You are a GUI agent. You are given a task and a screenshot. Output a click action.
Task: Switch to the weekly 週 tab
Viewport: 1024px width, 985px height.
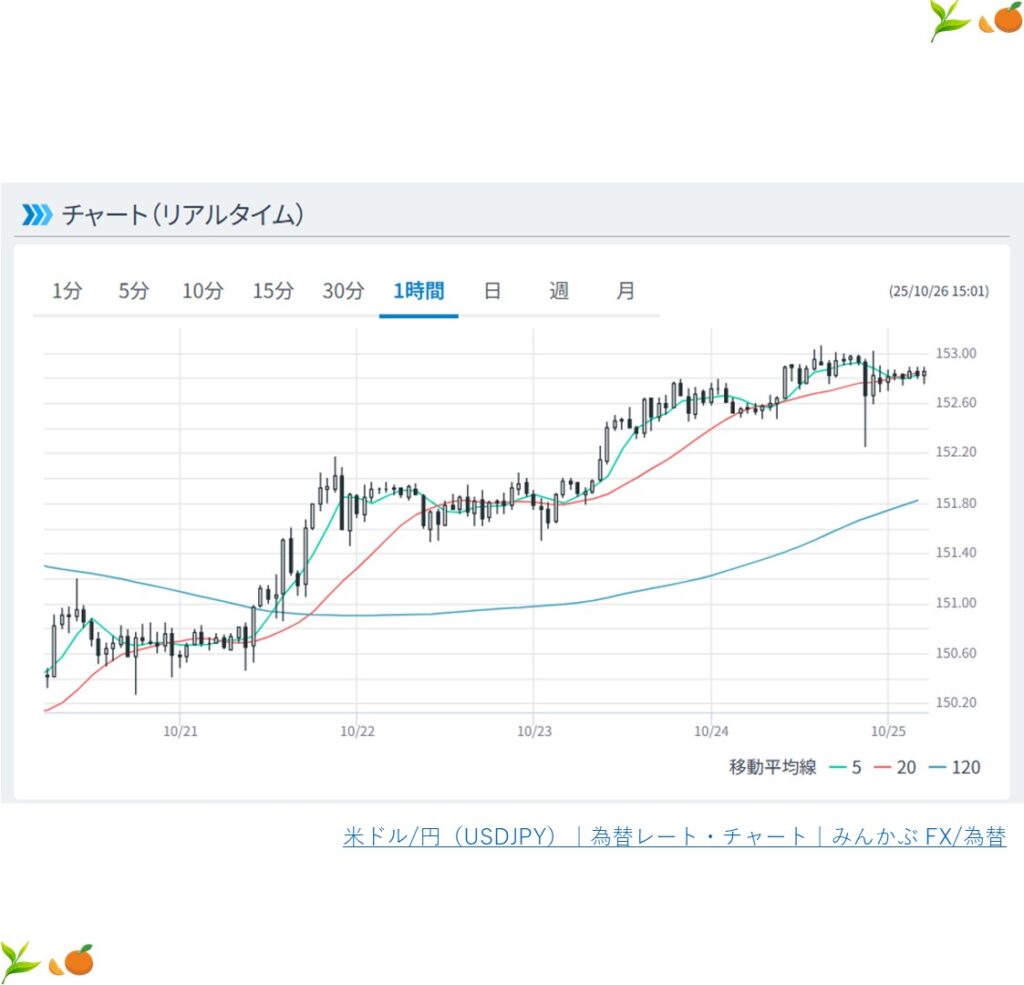pyautogui.click(x=559, y=291)
